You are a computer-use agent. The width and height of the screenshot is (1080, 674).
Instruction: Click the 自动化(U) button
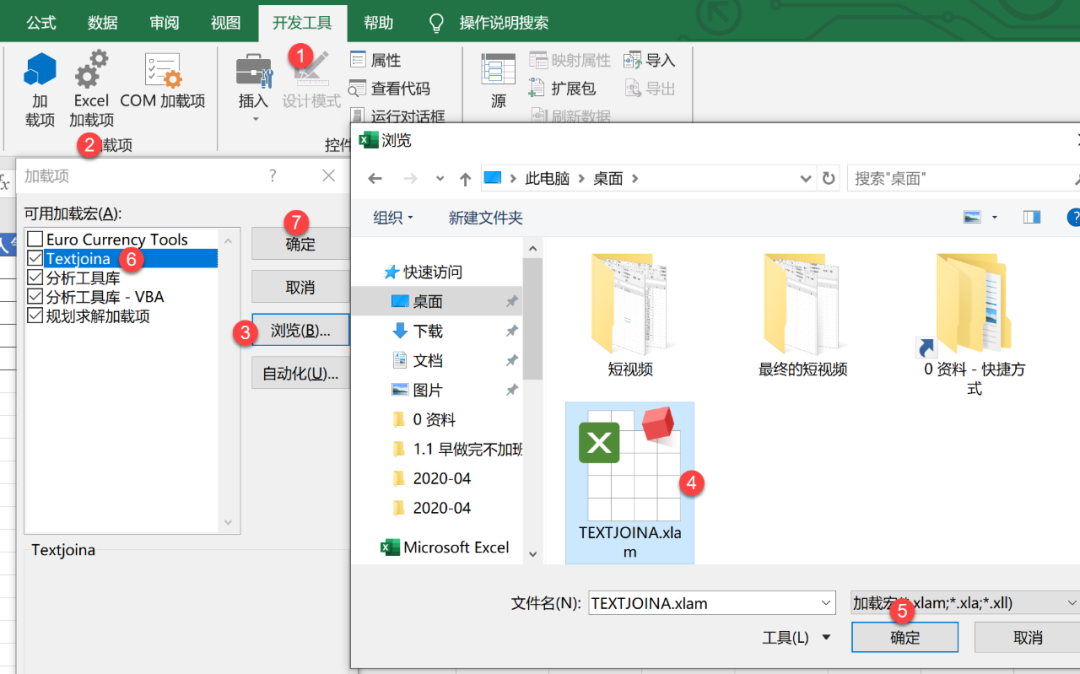point(298,374)
